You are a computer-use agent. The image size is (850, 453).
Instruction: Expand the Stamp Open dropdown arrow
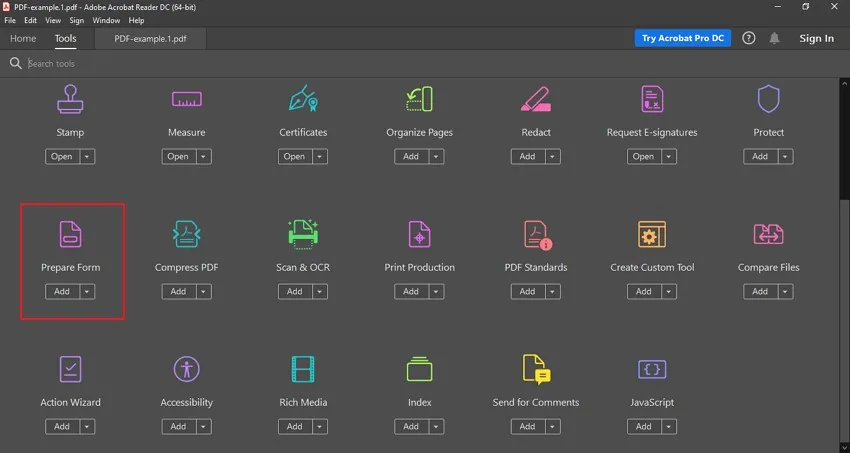(x=87, y=157)
